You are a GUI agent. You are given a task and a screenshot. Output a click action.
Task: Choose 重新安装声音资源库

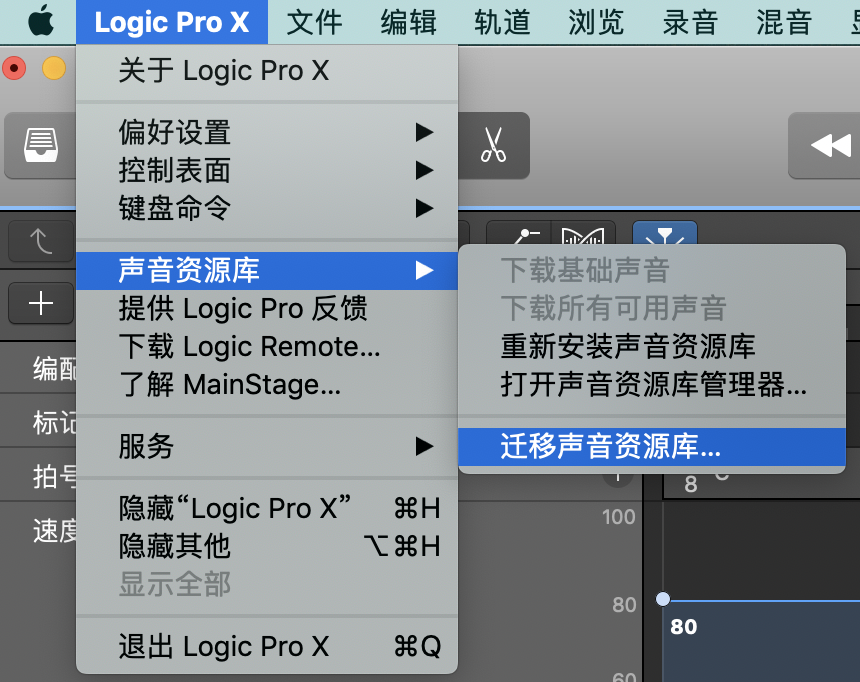(628, 346)
